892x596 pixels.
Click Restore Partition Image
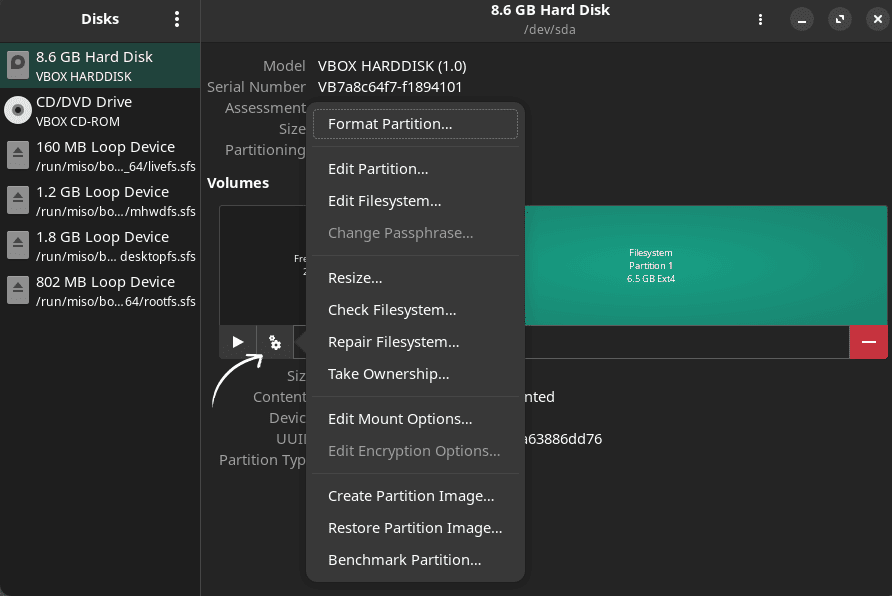pyautogui.click(x=414, y=527)
